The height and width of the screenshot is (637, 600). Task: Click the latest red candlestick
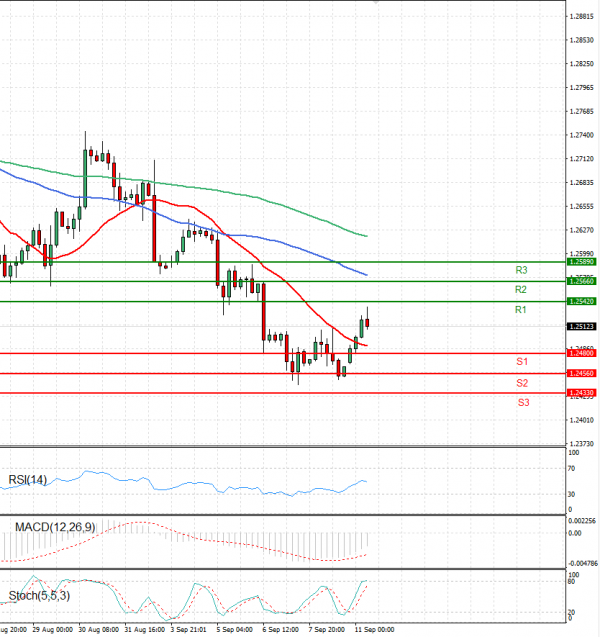tap(367, 323)
